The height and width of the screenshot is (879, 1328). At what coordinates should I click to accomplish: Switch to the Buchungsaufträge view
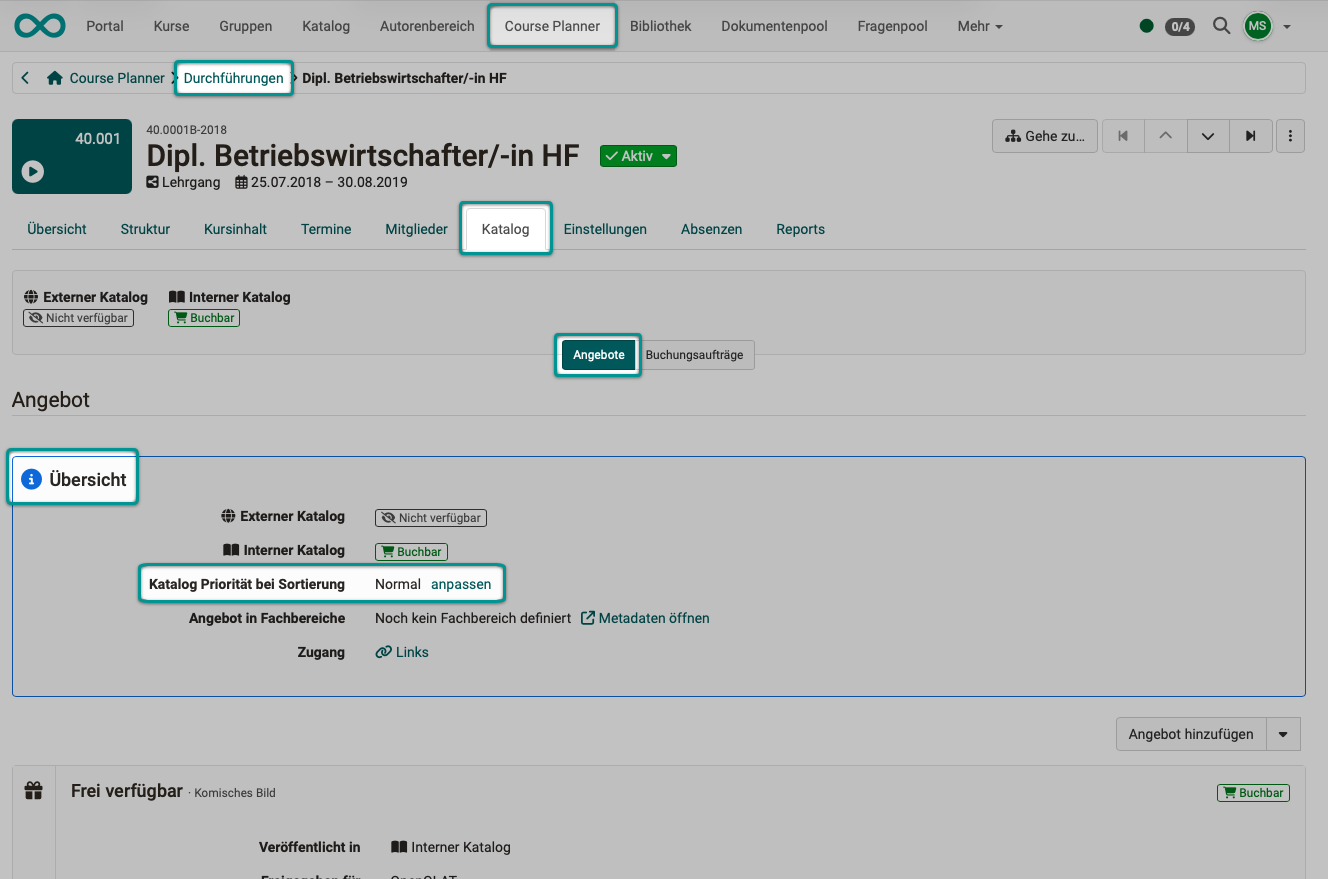(697, 355)
